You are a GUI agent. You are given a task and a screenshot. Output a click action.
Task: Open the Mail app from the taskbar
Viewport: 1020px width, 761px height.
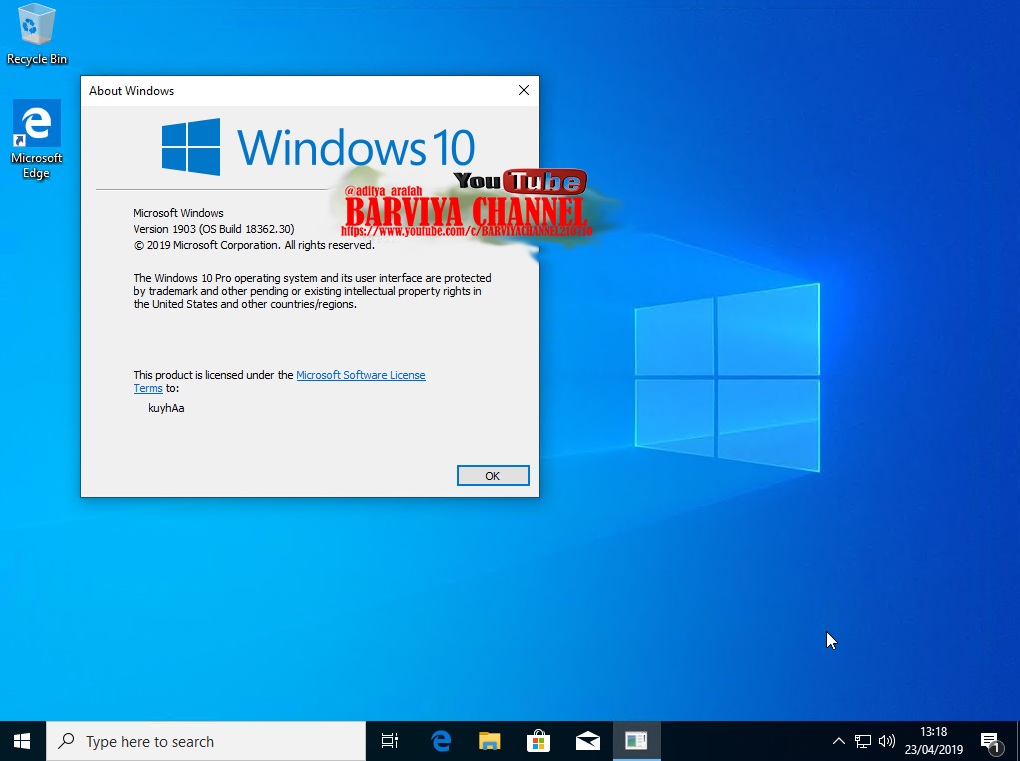[587, 740]
